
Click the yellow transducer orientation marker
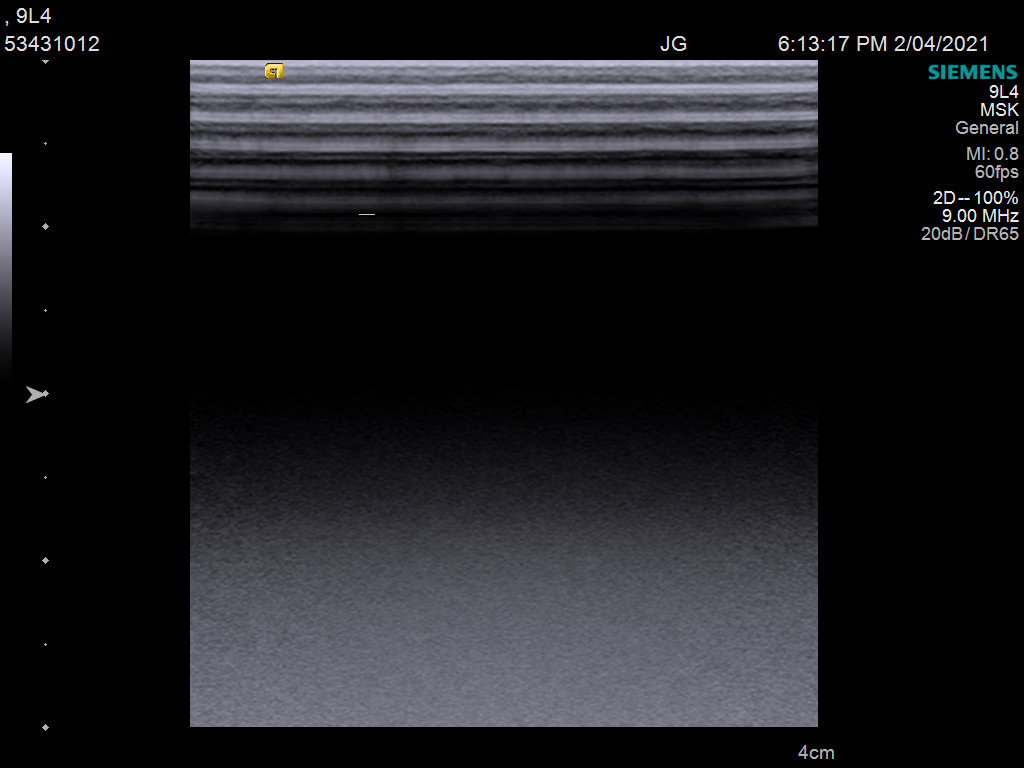click(x=274, y=71)
